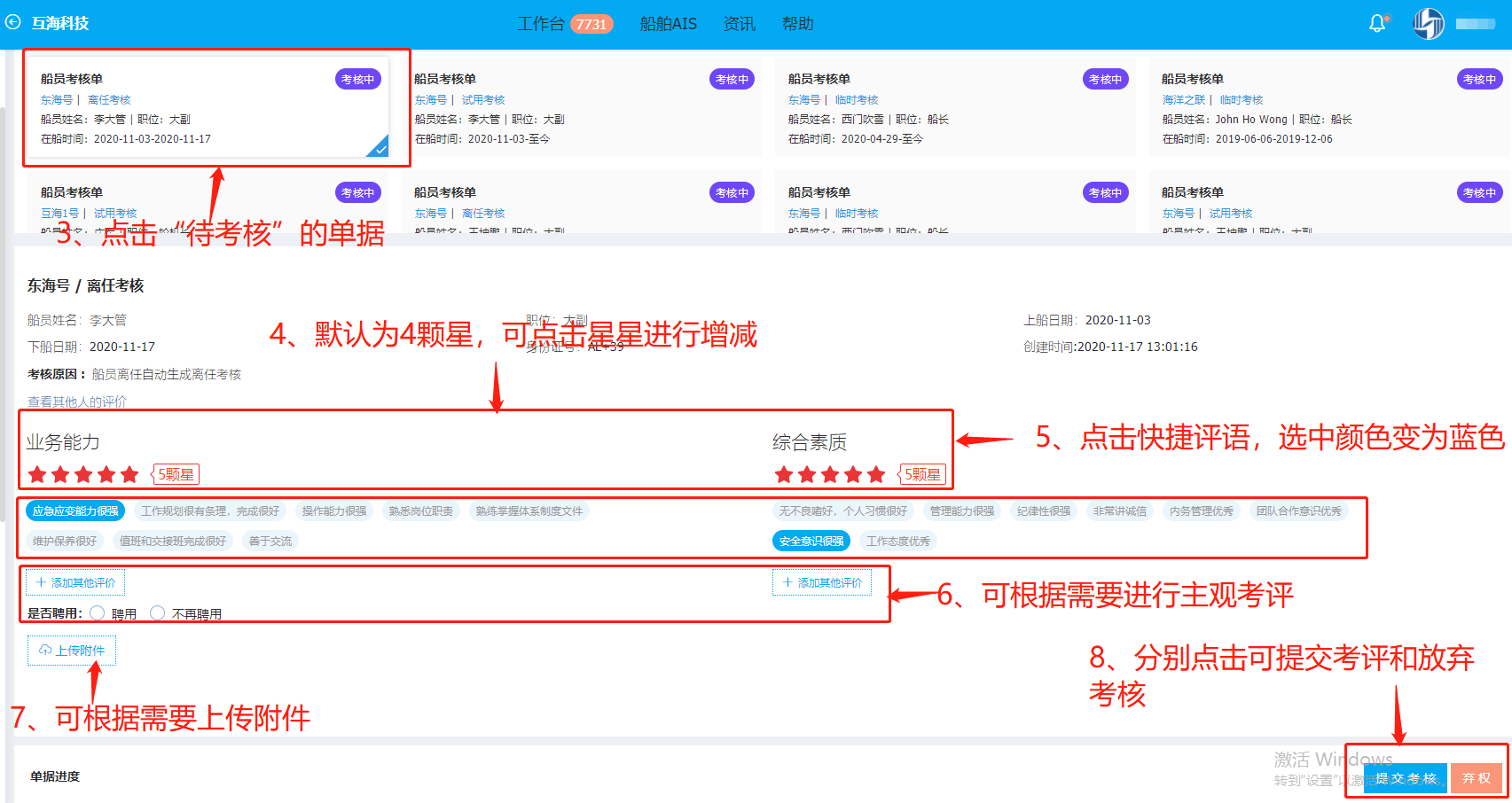Click the 互海1号 ship link

coord(59,214)
